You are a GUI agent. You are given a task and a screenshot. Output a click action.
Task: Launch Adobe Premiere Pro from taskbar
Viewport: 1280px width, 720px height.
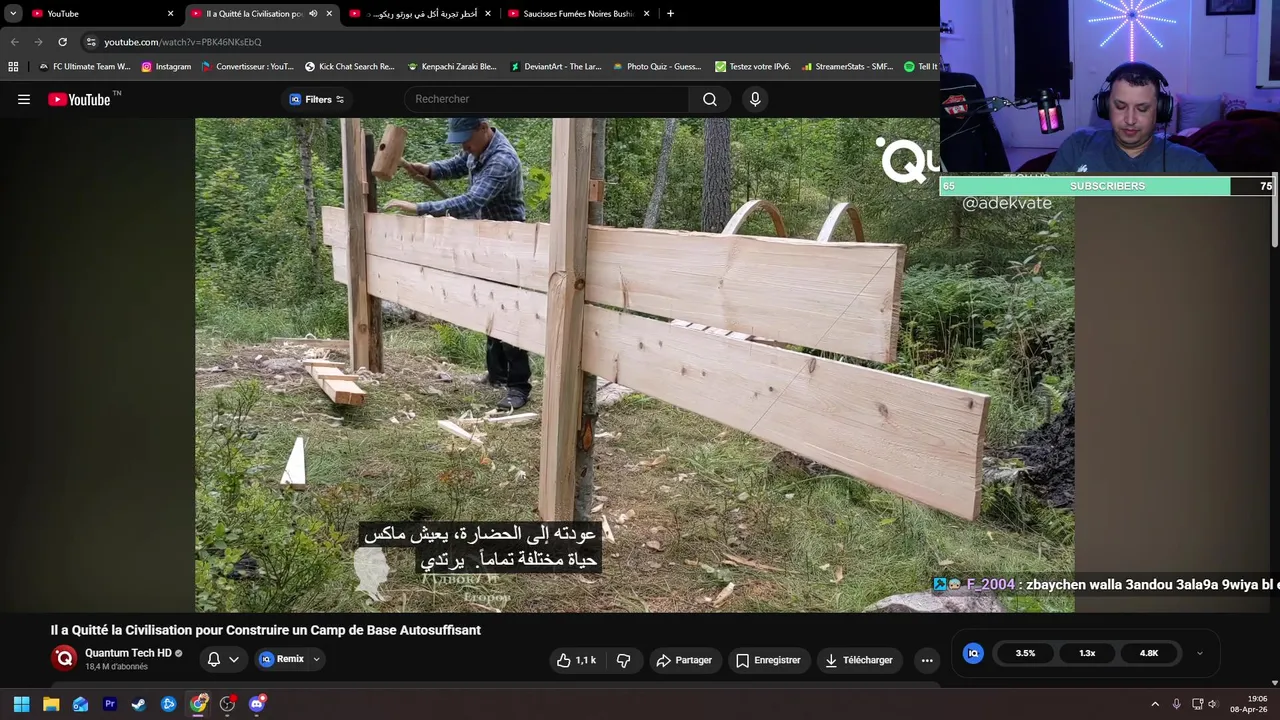tap(110, 704)
